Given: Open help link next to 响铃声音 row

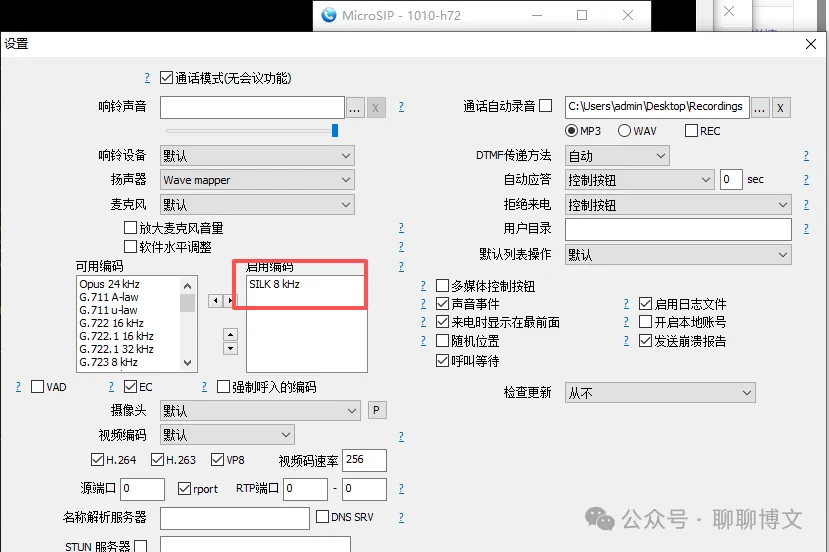Looking at the screenshot, I should (x=401, y=107).
